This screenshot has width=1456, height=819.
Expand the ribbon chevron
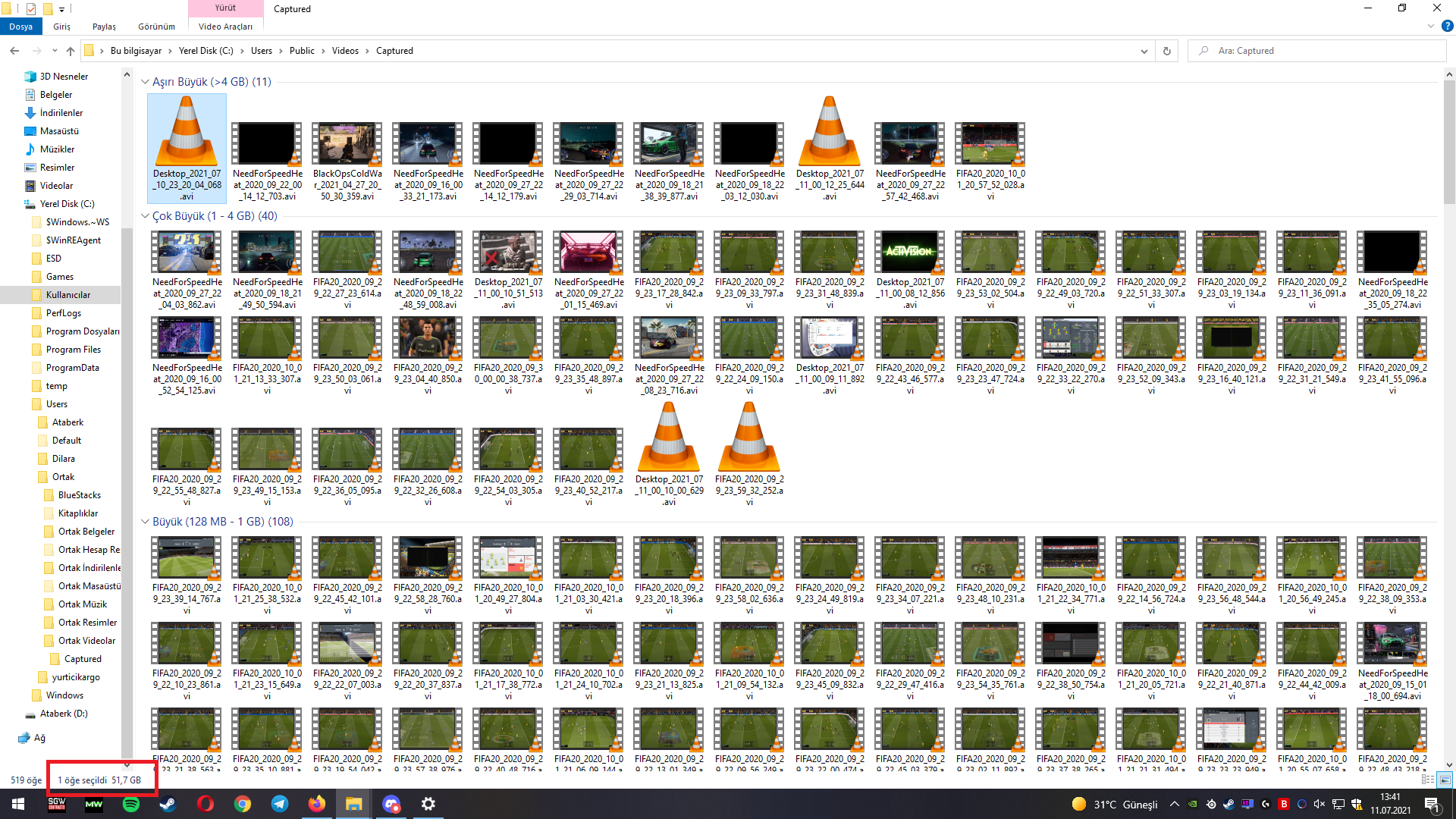tap(1430, 26)
